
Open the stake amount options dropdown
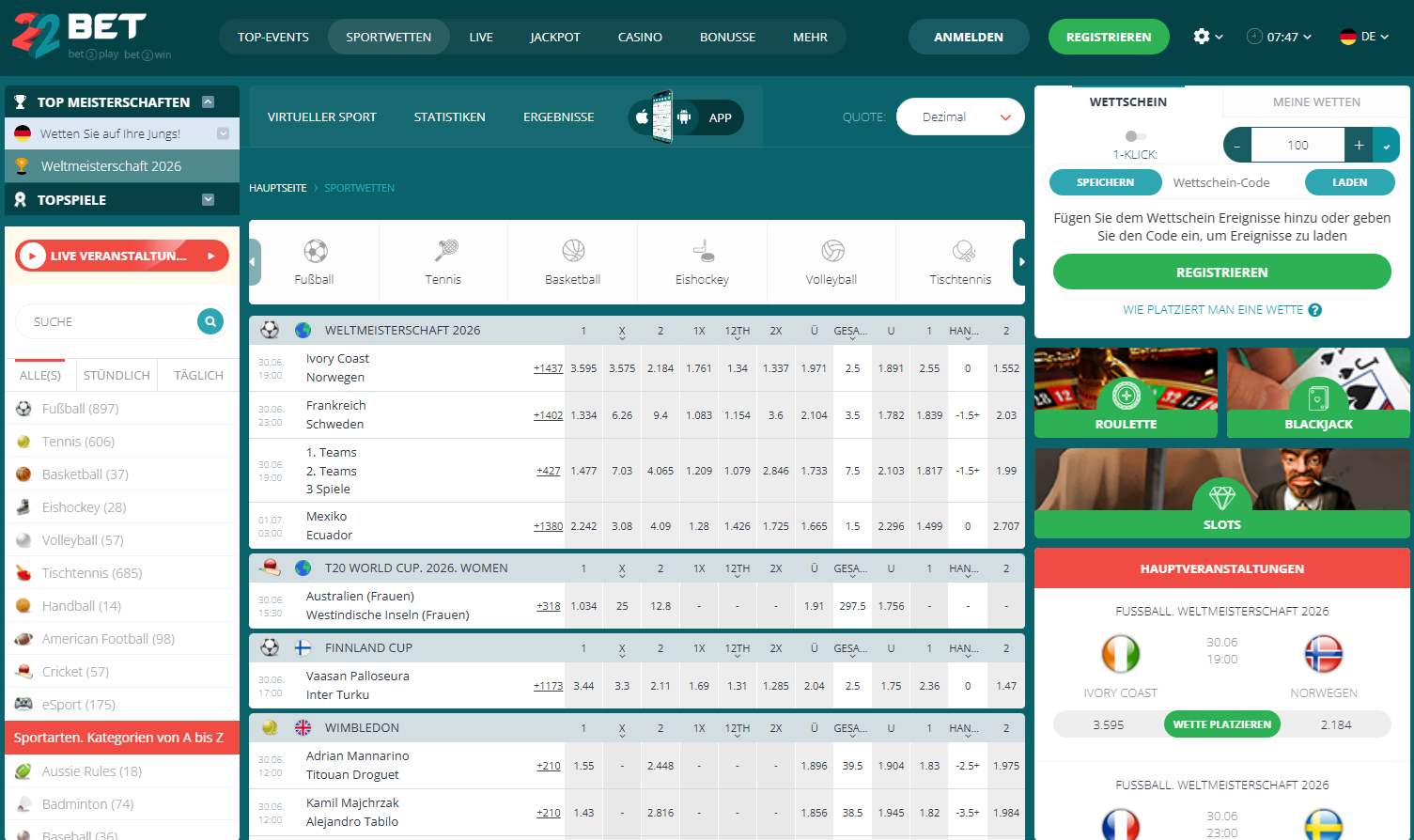pos(1387,146)
